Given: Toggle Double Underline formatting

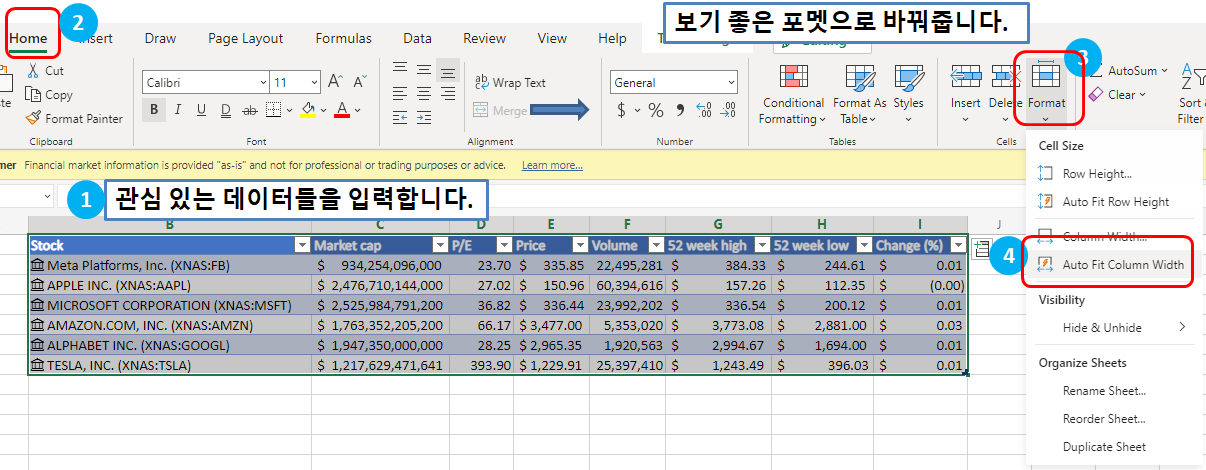Looking at the screenshot, I should click(x=226, y=110).
